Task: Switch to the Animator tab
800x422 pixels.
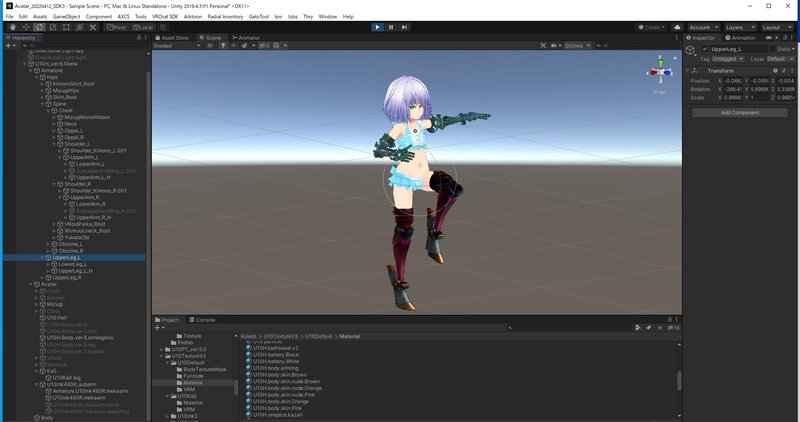Action: (x=246, y=38)
